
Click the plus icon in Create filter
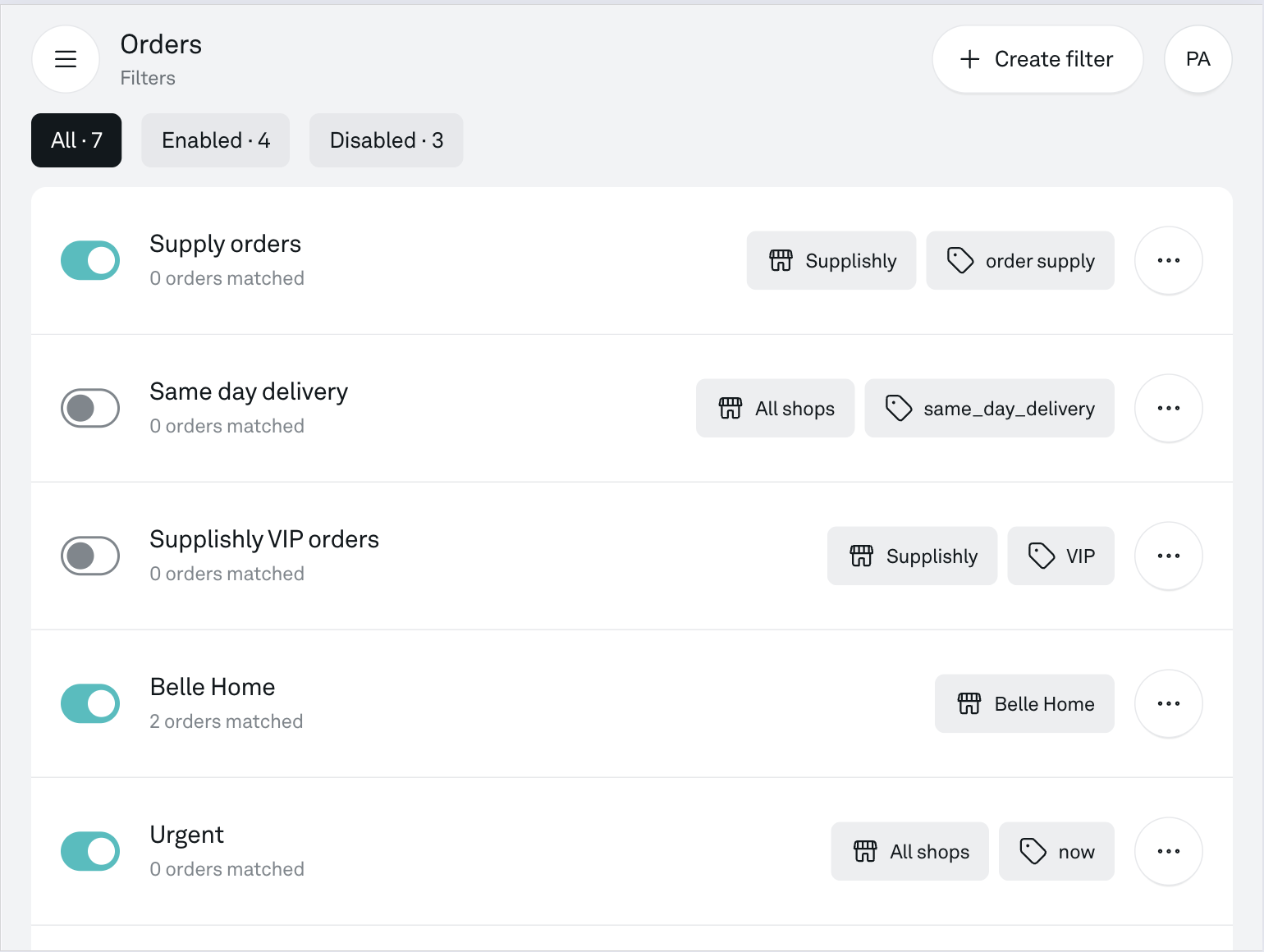(969, 59)
